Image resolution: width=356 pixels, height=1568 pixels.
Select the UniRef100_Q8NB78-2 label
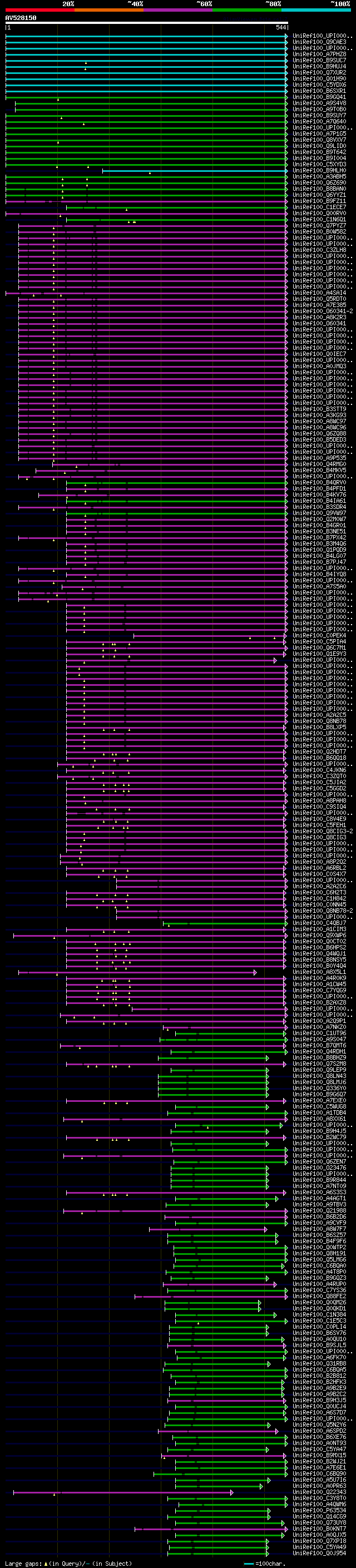coord(323,911)
